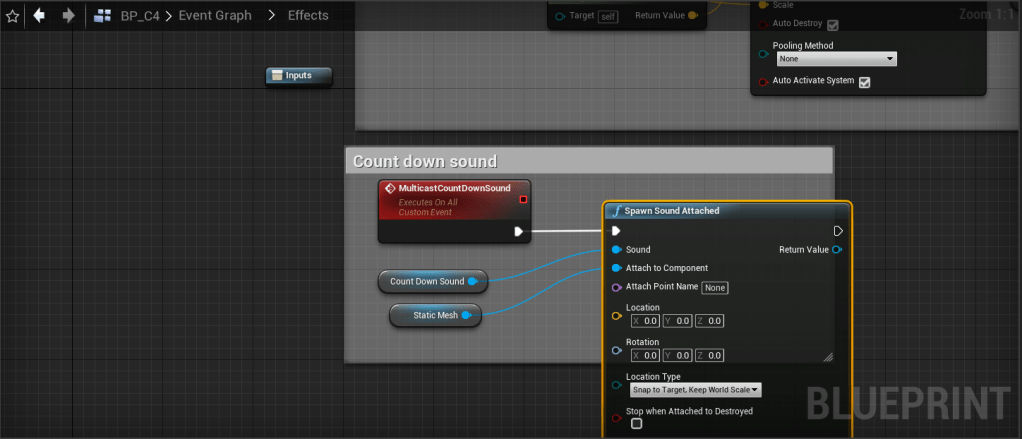The width and height of the screenshot is (1022, 439).
Task: Click the breadcrumb chevron after BP_C4
Action: click(168, 15)
